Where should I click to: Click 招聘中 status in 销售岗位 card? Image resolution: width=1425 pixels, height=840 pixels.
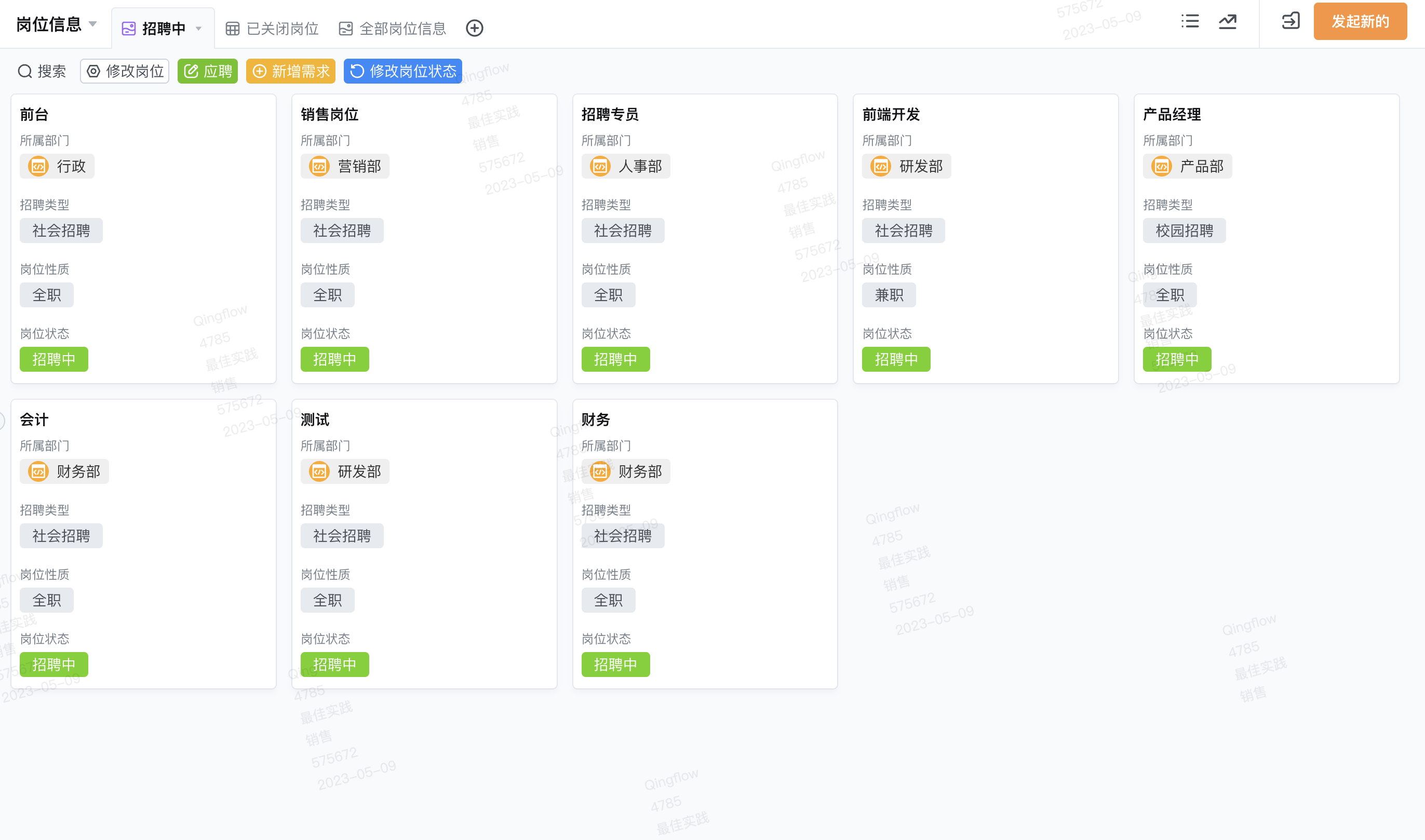(x=334, y=360)
